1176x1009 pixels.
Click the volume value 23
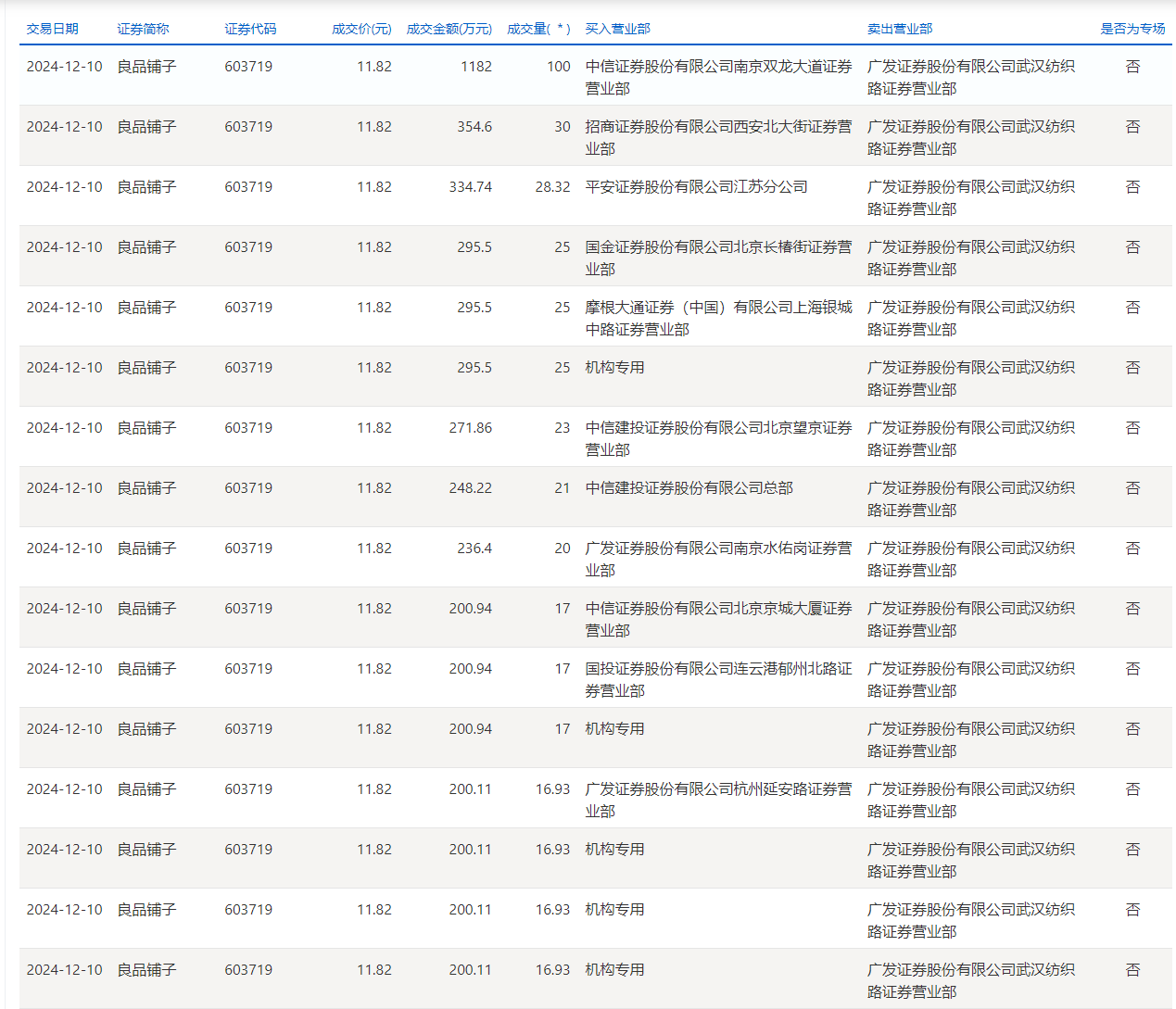coord(563,428)
